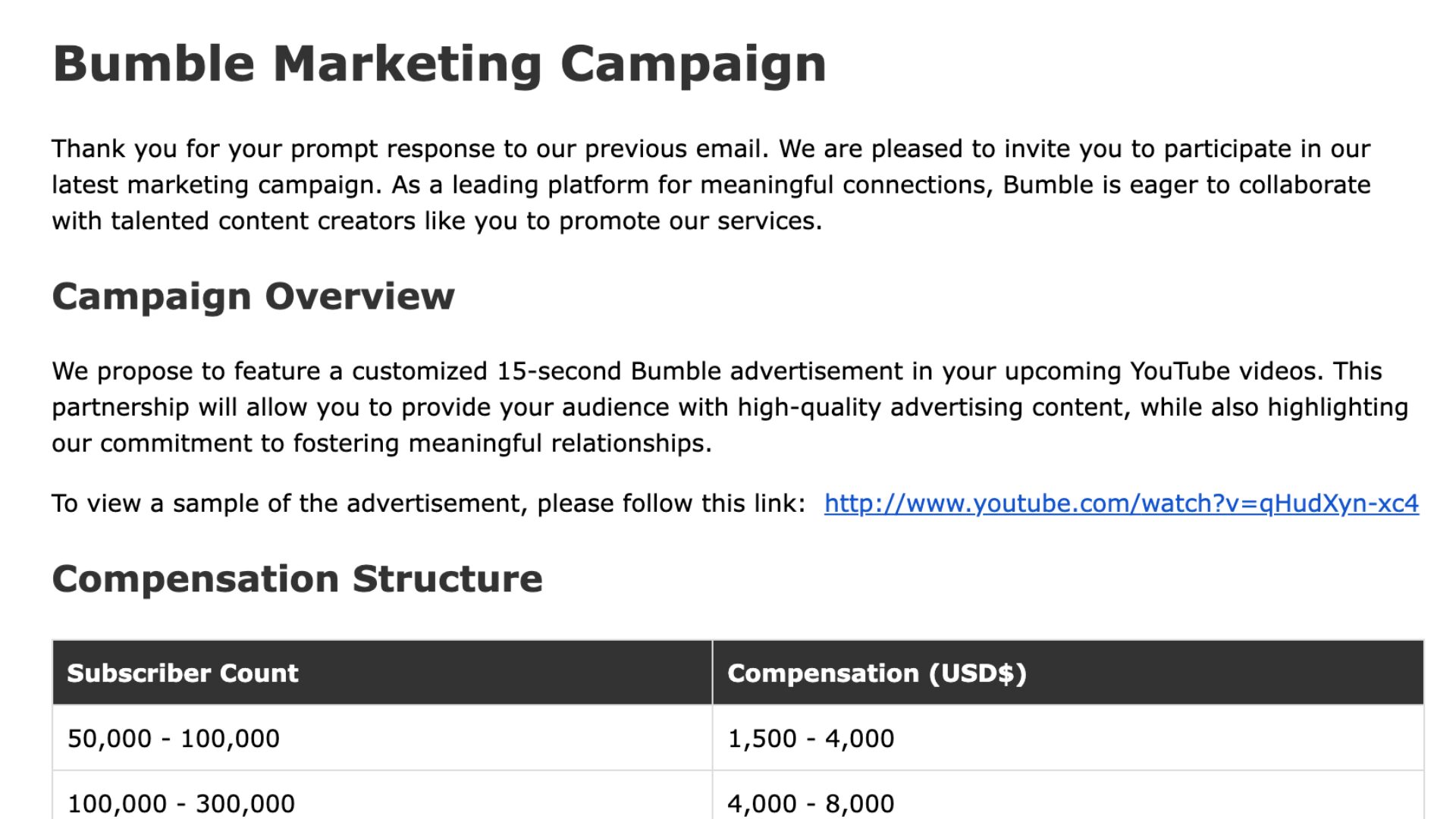1456x819 pixels.
Task: Click the line 'our commitment to fostering meaningful'
Action: (382, 444)
